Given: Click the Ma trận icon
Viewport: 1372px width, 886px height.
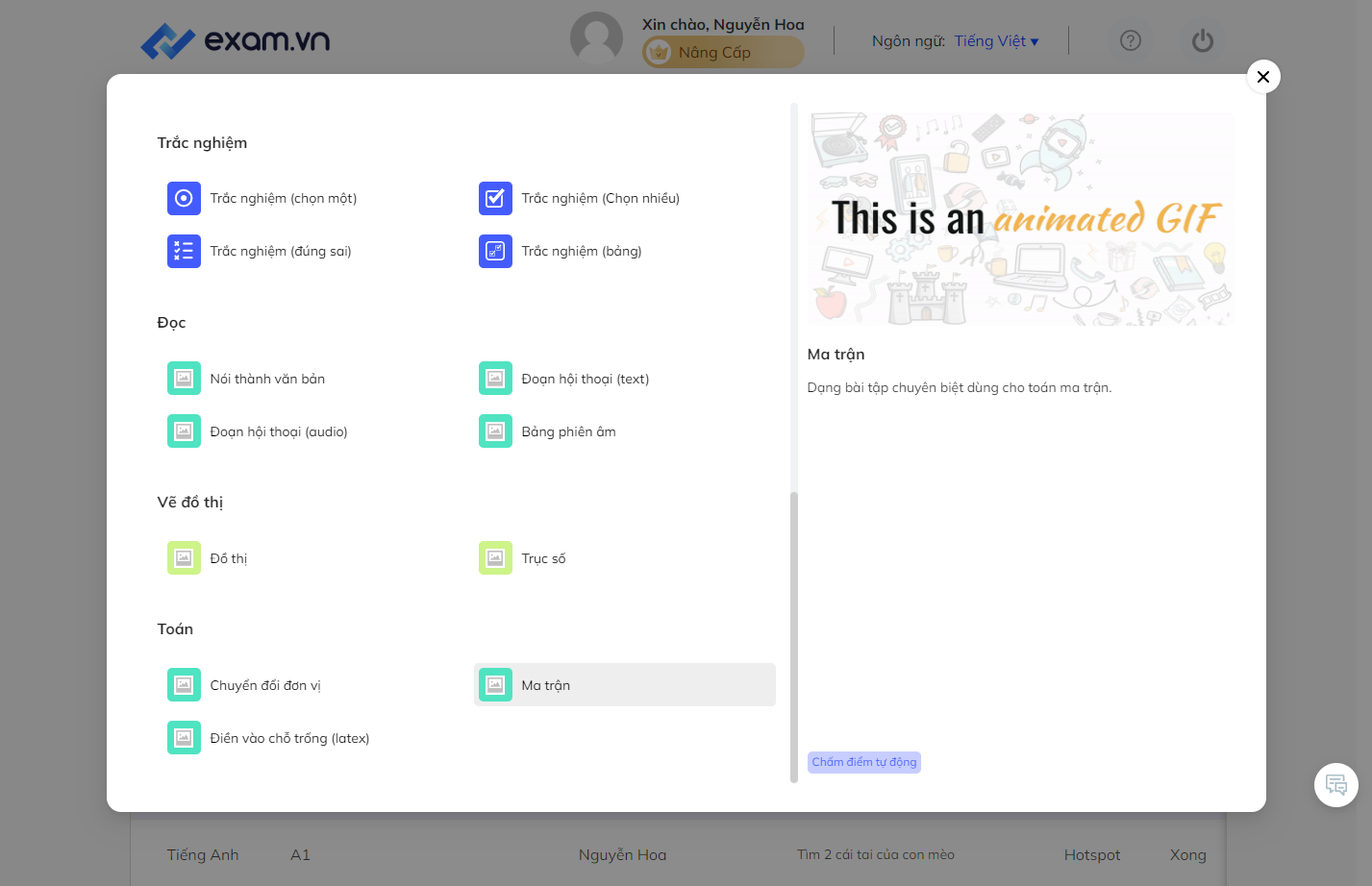Looking at the screenshot, I should 495,685.
